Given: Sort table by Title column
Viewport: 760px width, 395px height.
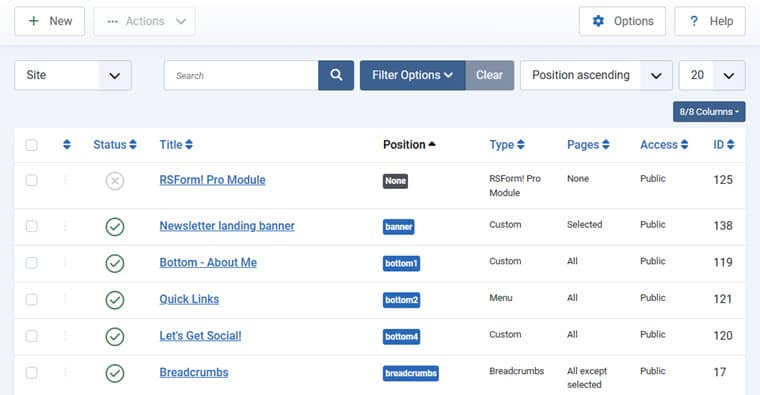Looking at the screenshot, I should click(x=176, y=144).
